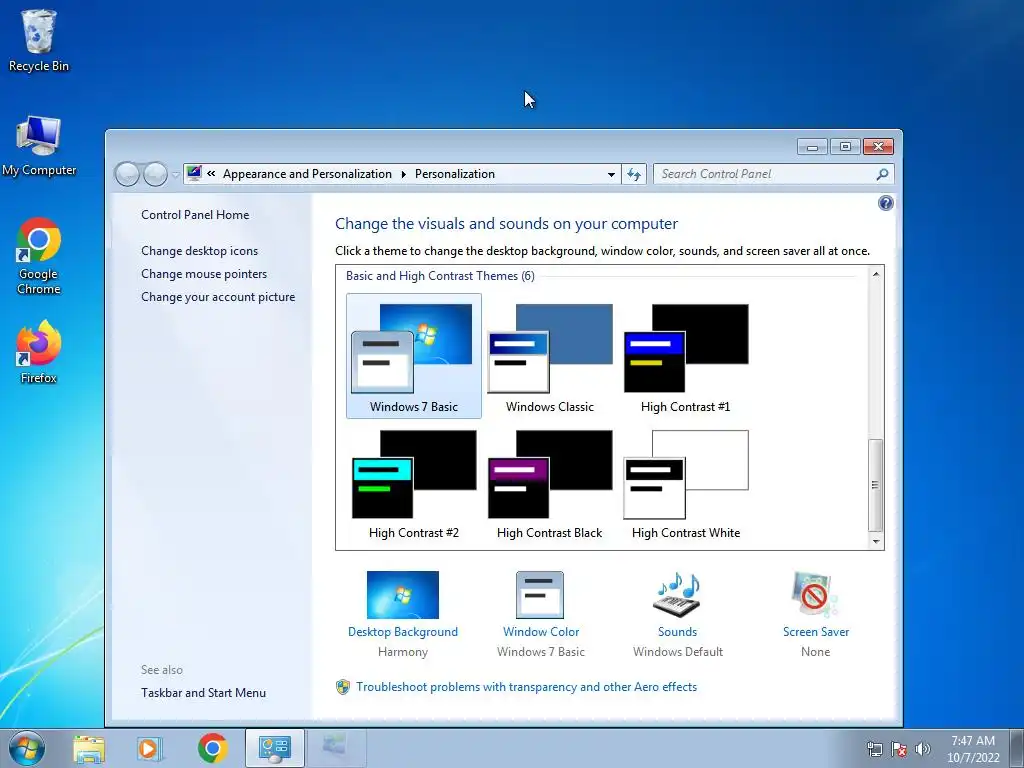Click the Screen Saver icon
Image resolution: width=1024 pixels, height=768 pixels.
(x=815, y=595)
